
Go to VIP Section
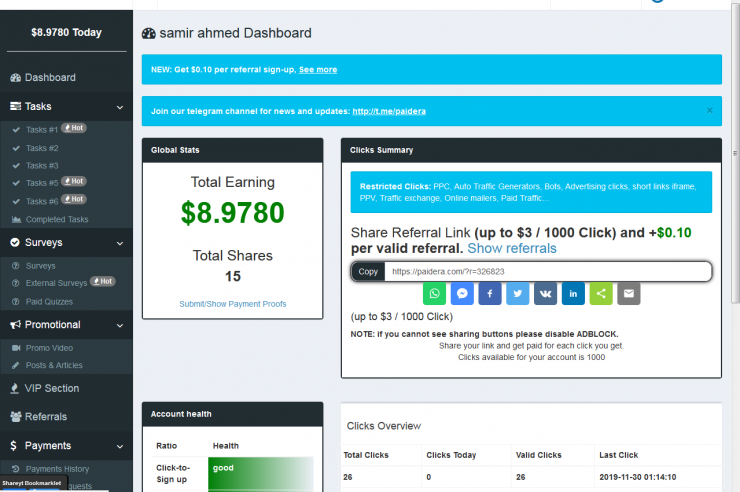click(x=52, y=388)
